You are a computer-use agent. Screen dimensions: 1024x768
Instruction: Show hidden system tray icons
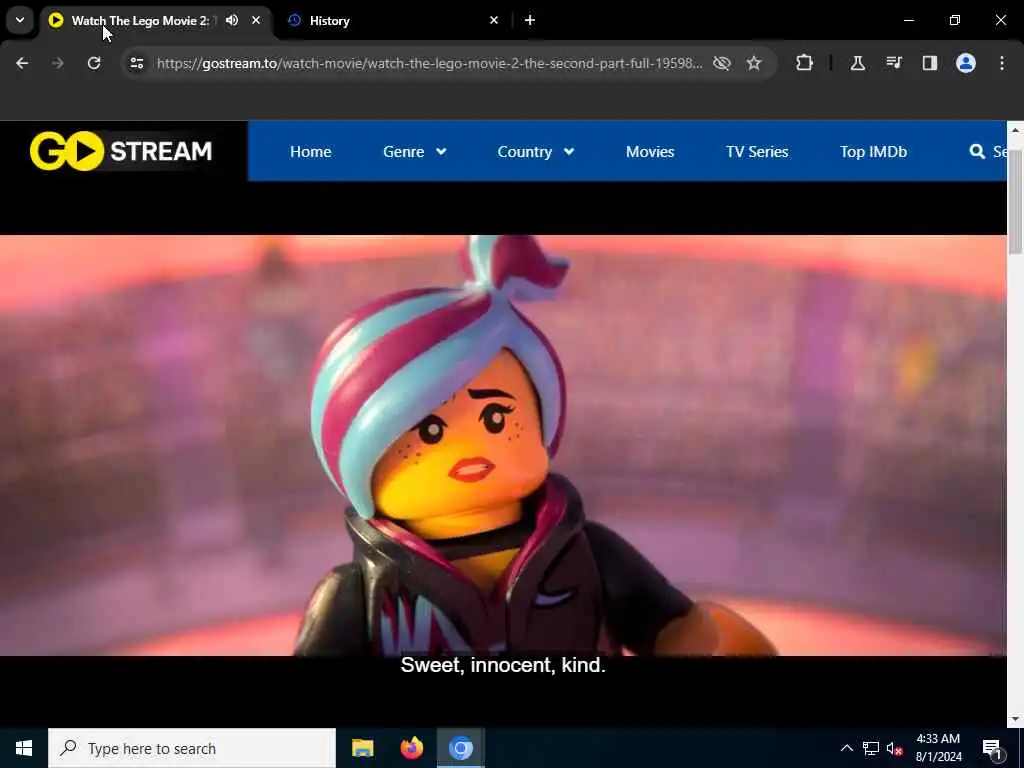click(846, 748)
